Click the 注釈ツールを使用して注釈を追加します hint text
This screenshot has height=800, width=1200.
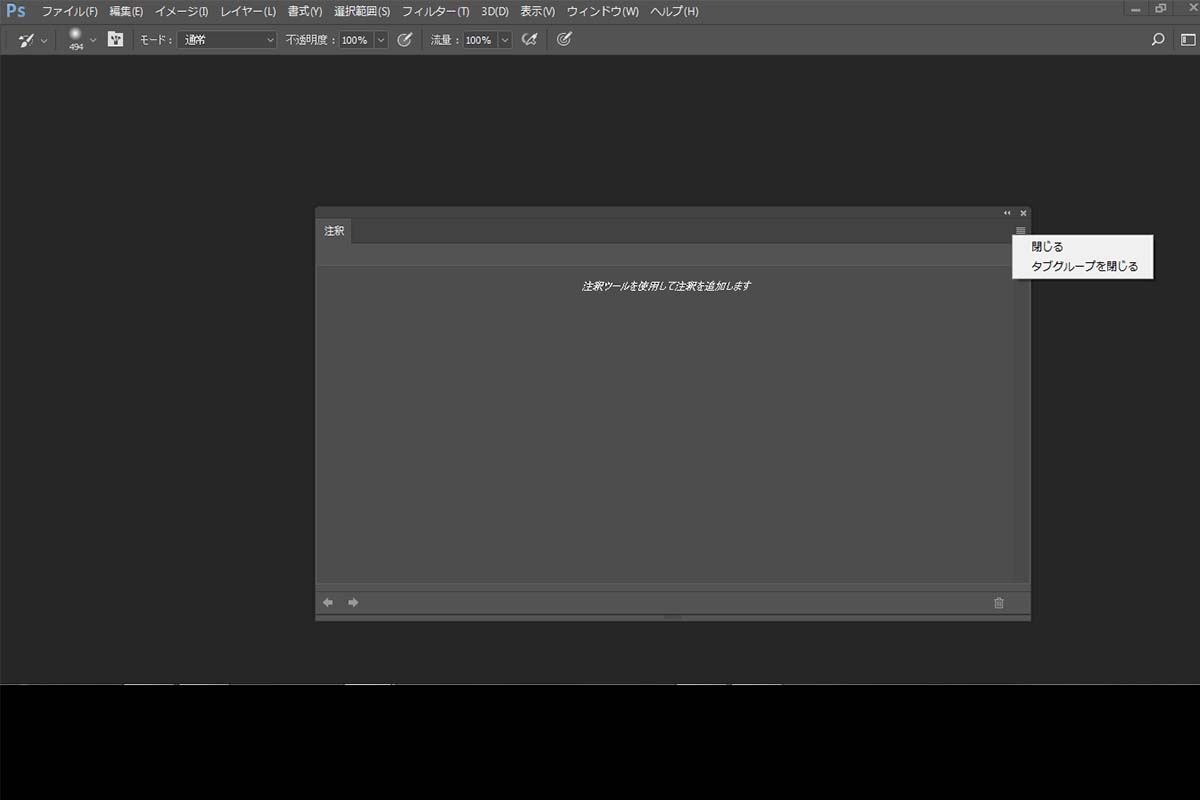pyautogui.click(x=666, y=286)
